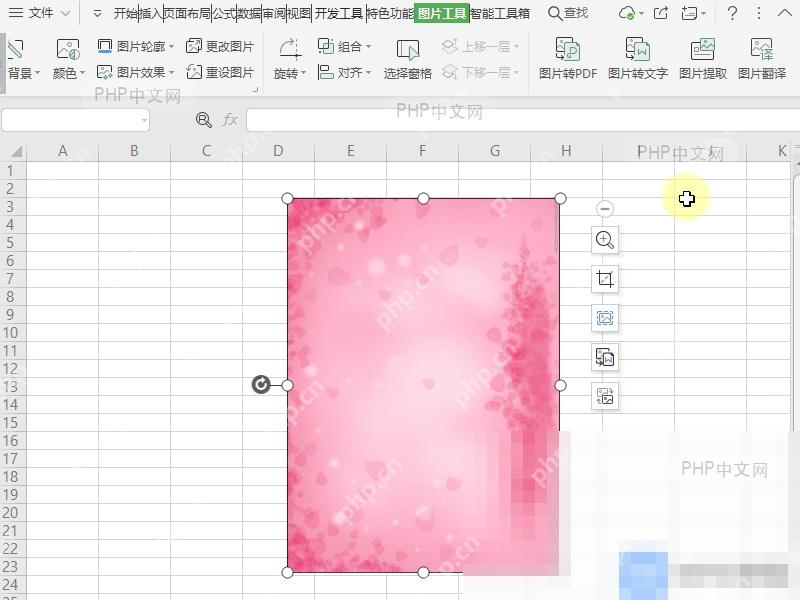This screenshot has height=600, width=800.
Task: Click the fx insert function icon
Action: [x=230, y=120]
